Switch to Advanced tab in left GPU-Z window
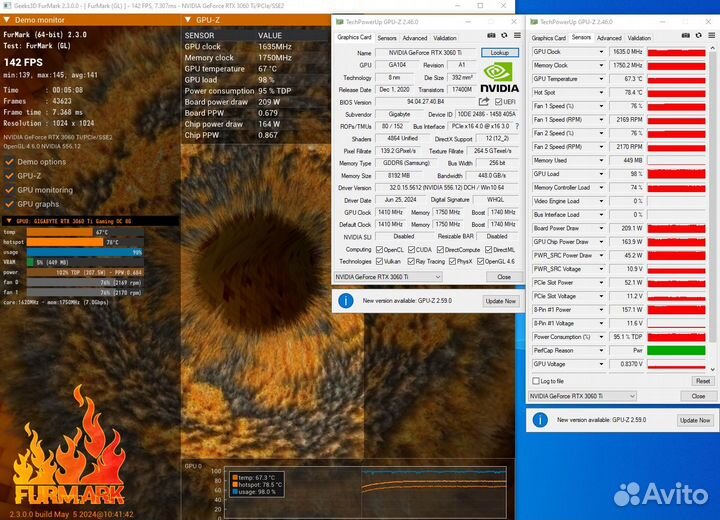 [x=415, y=38]
